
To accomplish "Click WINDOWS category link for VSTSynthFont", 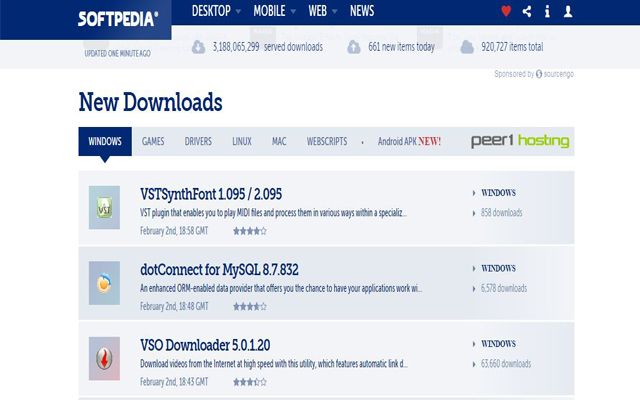I will pos(498,193).
